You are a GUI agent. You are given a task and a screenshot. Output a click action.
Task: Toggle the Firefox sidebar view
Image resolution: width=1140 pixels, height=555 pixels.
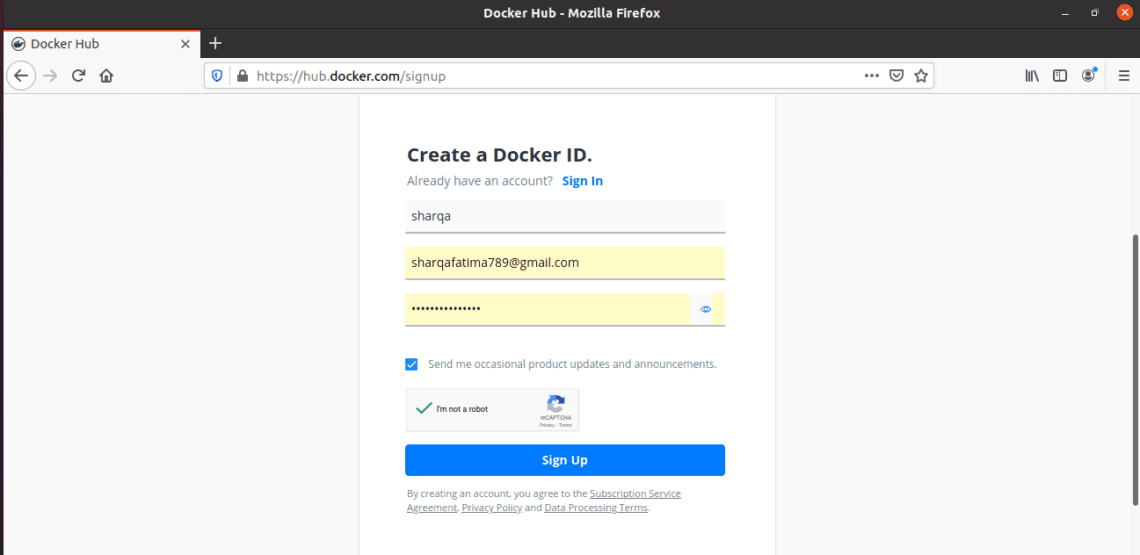tap(1060, 76)
